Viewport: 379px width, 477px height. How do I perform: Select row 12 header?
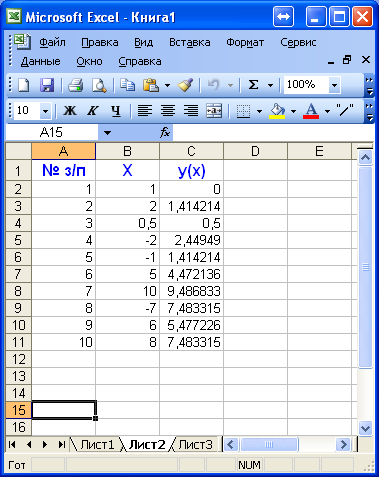[19, 359]
